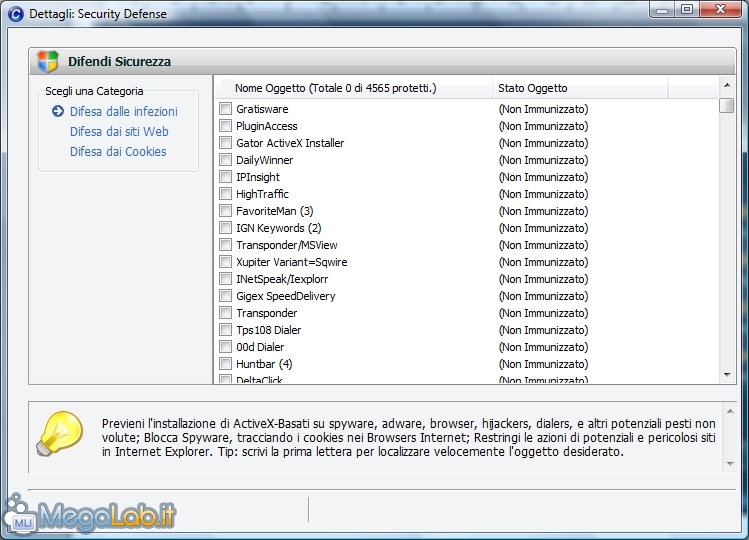This screenshot has height=540, width=749.
Task: Select the Gigex SpeedDelivery row name
Action: pos(286,296)
